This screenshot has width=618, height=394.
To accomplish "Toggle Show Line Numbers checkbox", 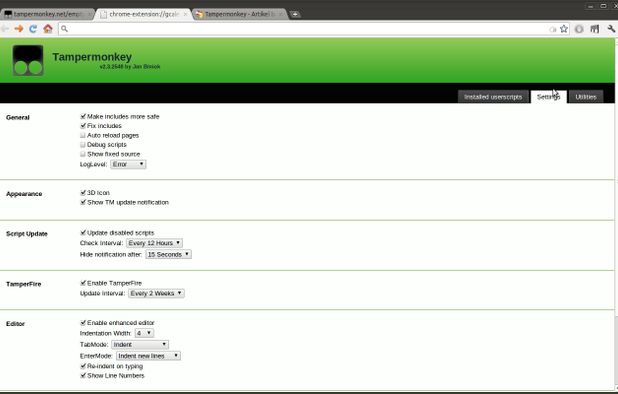I will (x=83, y=375).
